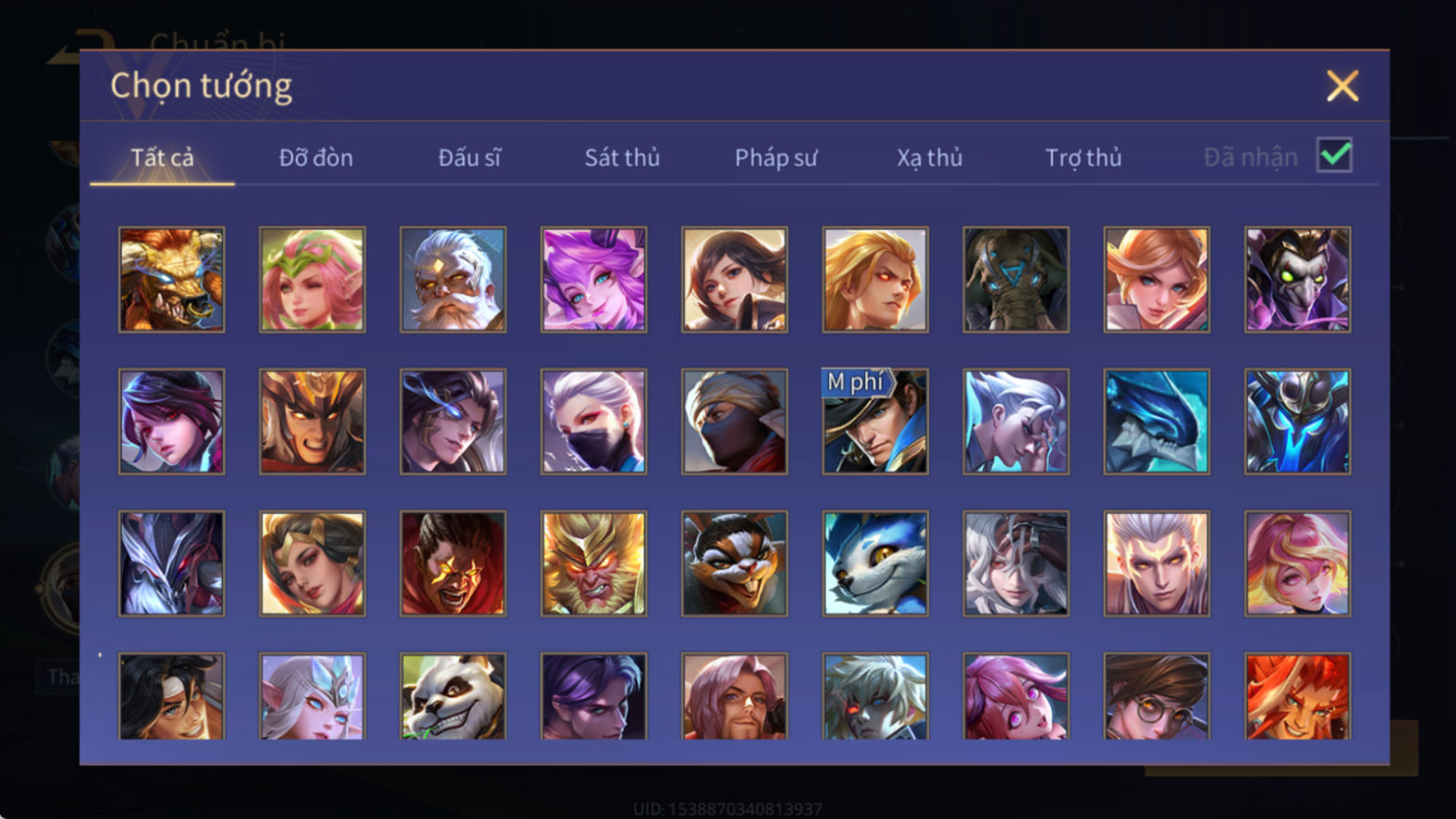Choose the hero tagged M phí

(875, 422)
